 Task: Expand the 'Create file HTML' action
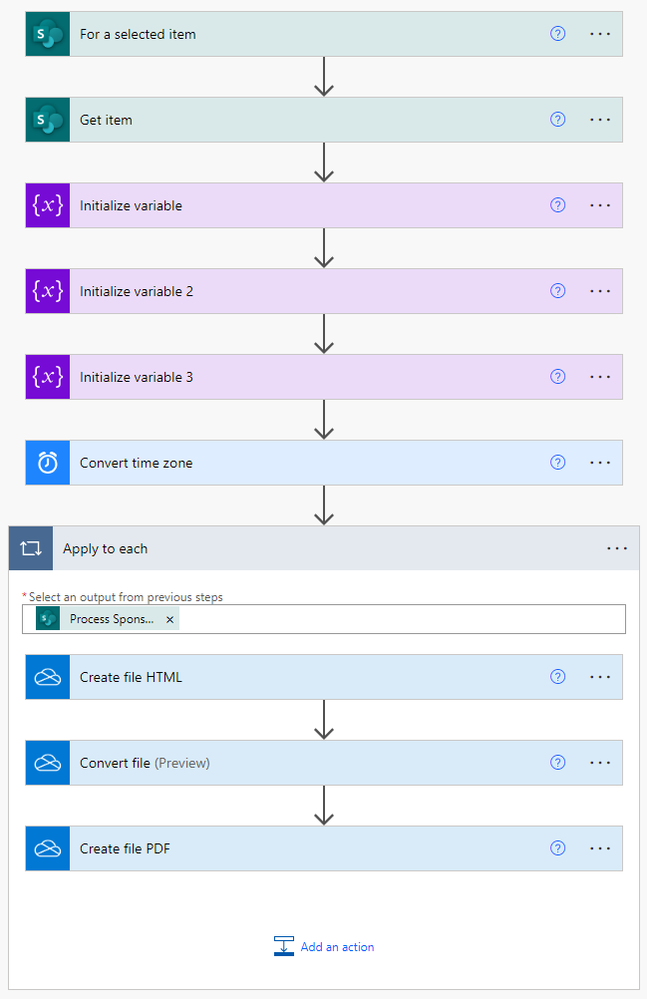[x=300, y=677]
